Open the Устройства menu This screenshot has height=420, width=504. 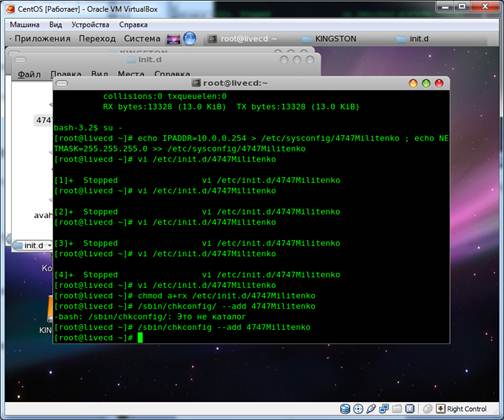[x=90, y=25]
